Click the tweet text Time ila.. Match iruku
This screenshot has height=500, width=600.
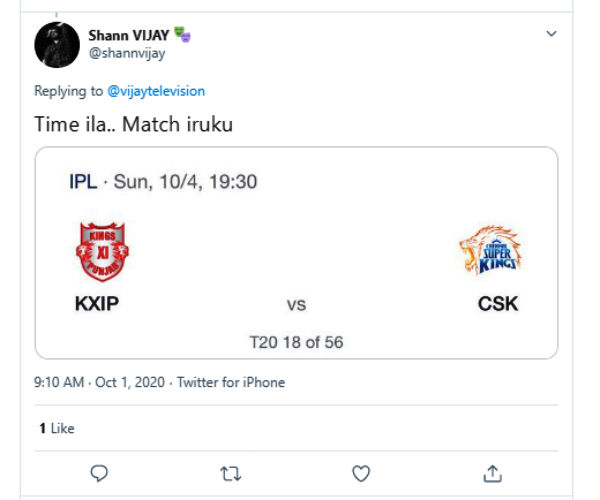coord(135,125)
